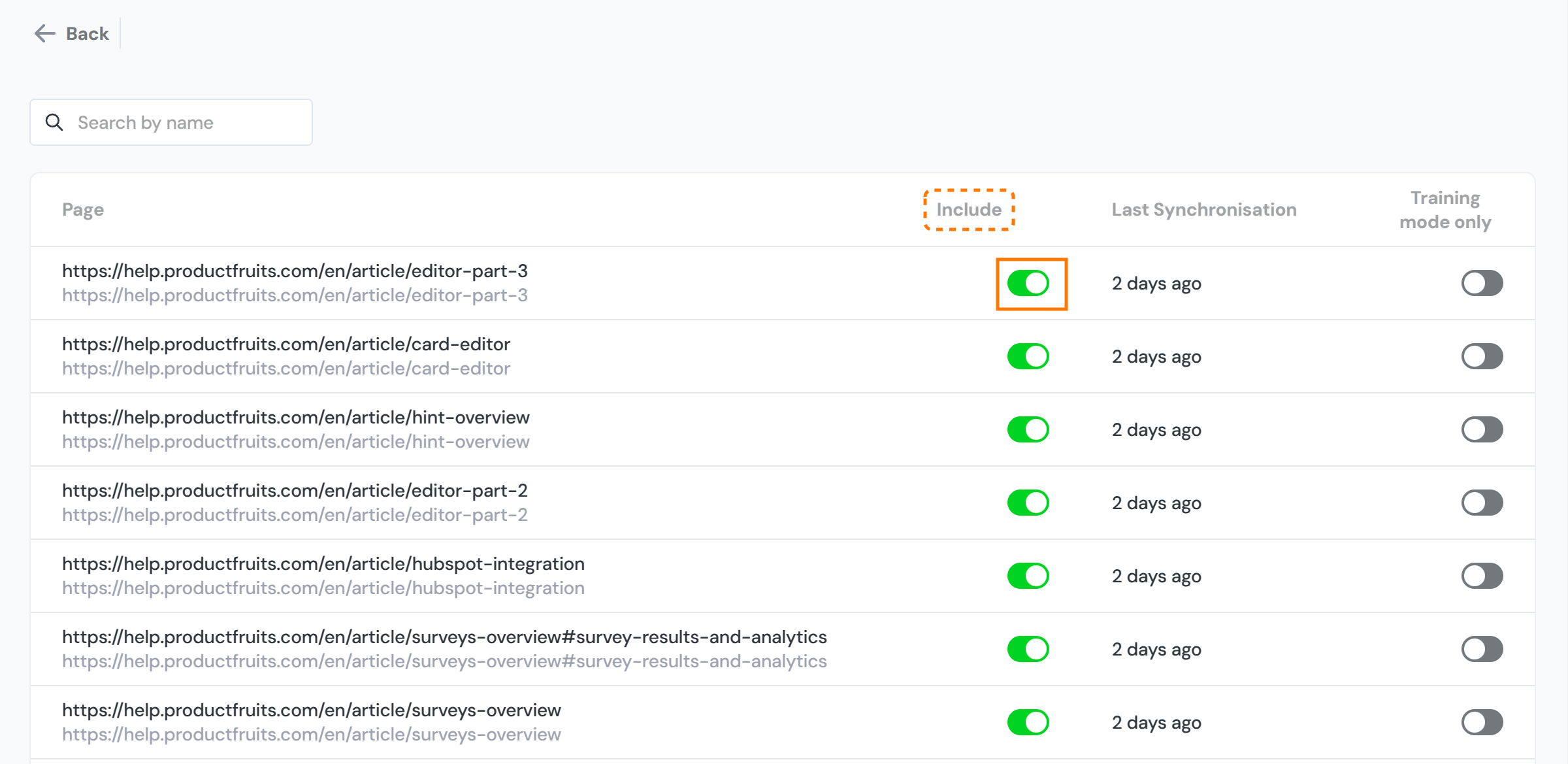This screenshot has width=1568, height=764.
Task: Click the Back text button
Action: pyautogui.click(x=88, y=33)
